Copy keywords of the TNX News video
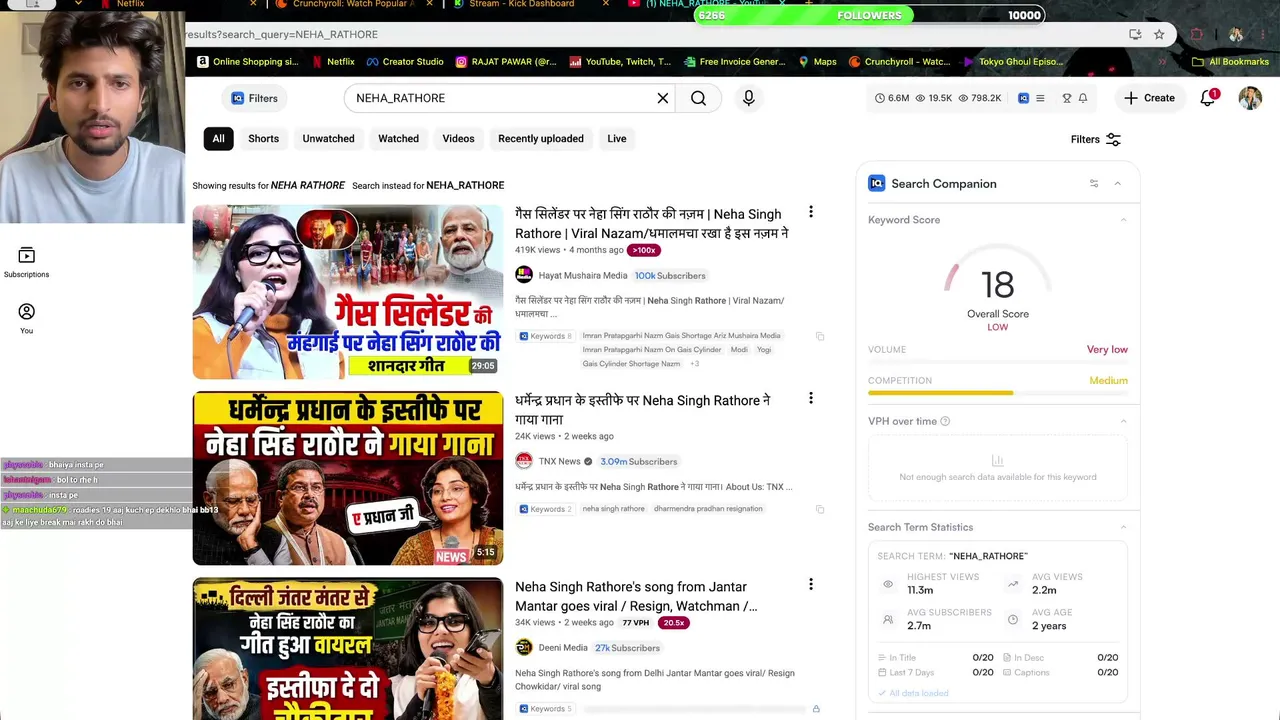The height and width of the screenshot is (720, 1280). 820,509
